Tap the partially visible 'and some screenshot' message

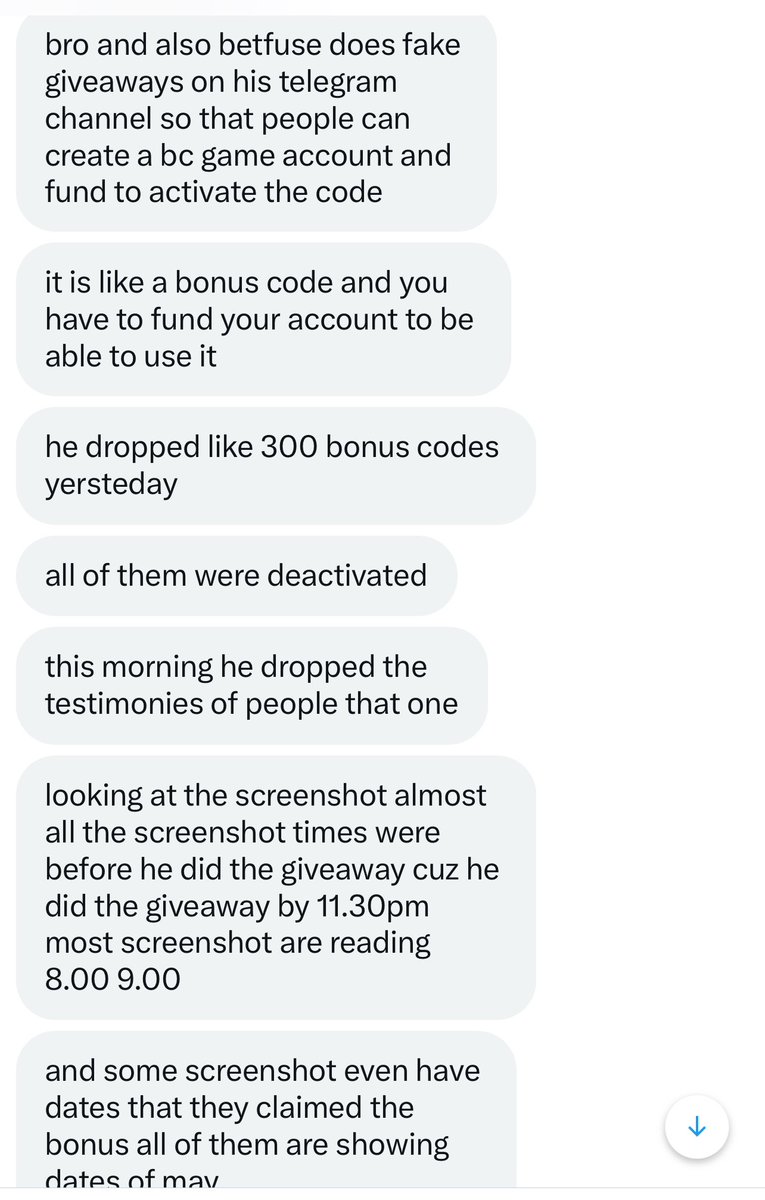(x=266, y=1115)
